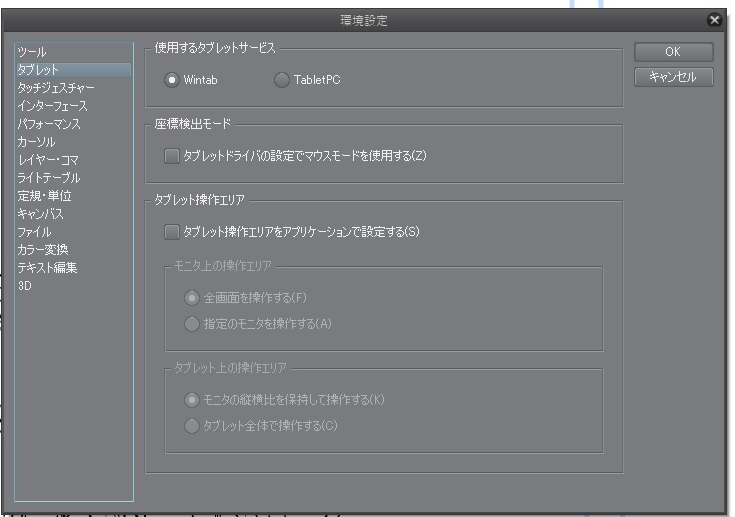Image resolution: width=735 pixels, height=517 pixels.
Task: Open the パフォーマンス category
Action: pyautogui.click(x=74, y=124)
